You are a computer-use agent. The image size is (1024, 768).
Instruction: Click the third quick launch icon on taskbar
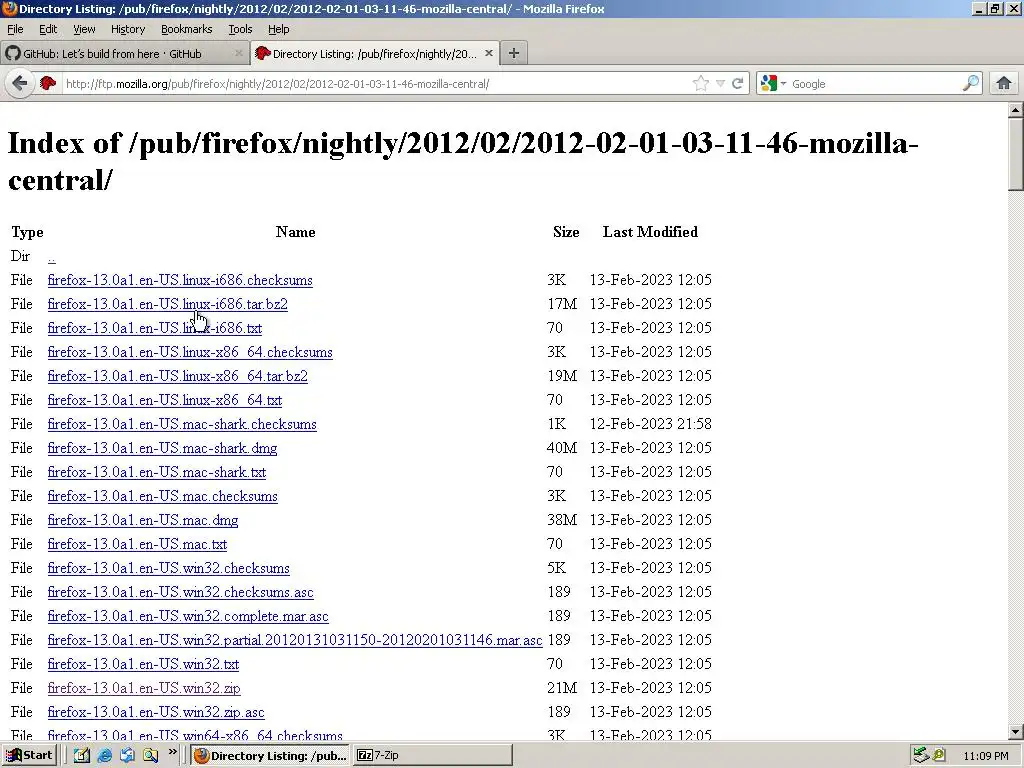[x=127, y=756]
